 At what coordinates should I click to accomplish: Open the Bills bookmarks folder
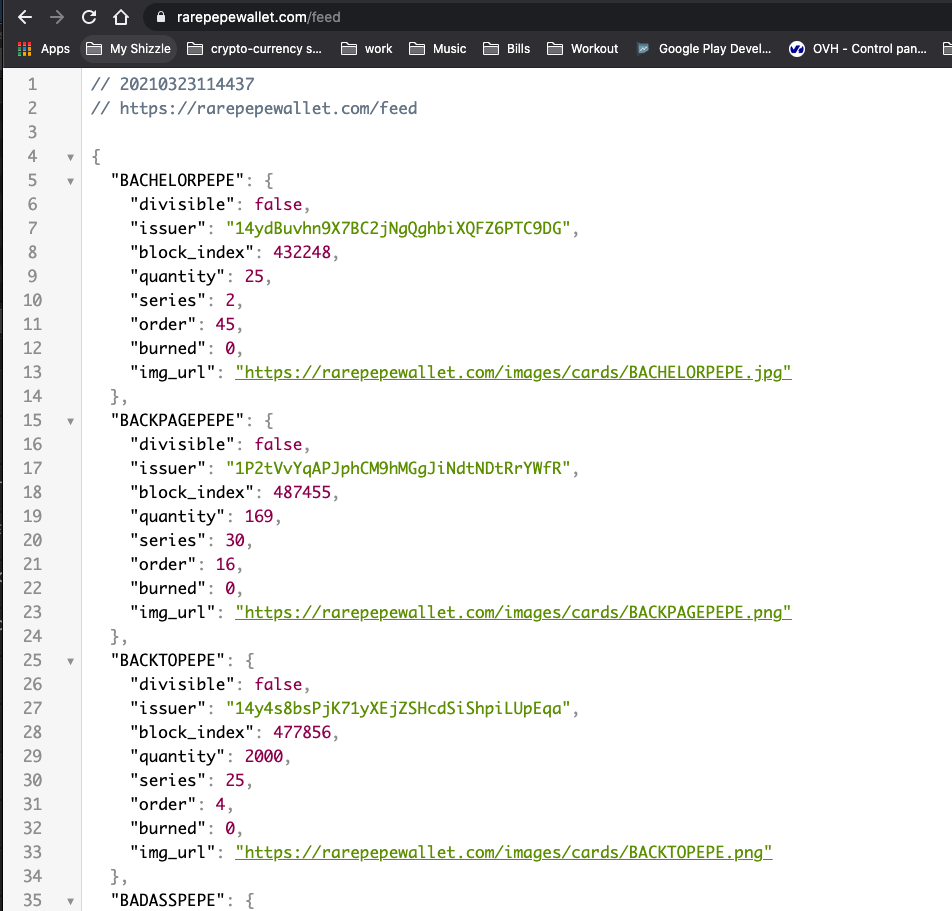point(506,49)
